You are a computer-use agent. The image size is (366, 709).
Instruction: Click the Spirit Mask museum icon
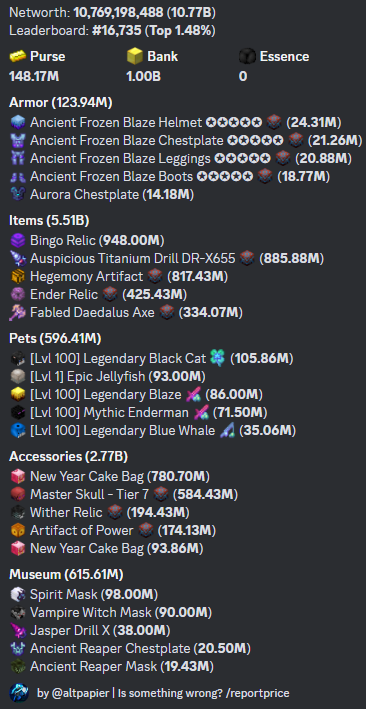click(17, 594)
